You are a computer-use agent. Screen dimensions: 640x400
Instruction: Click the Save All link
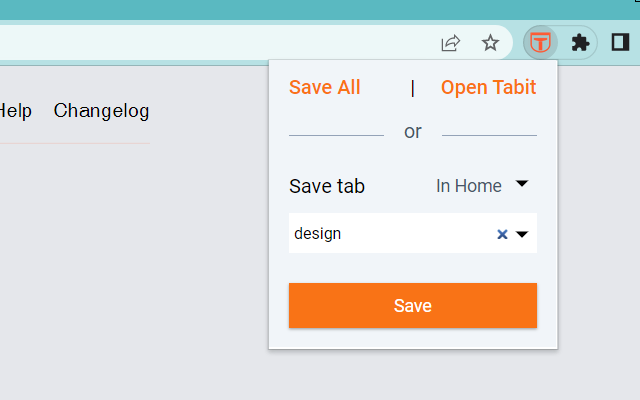pos(324,87)
